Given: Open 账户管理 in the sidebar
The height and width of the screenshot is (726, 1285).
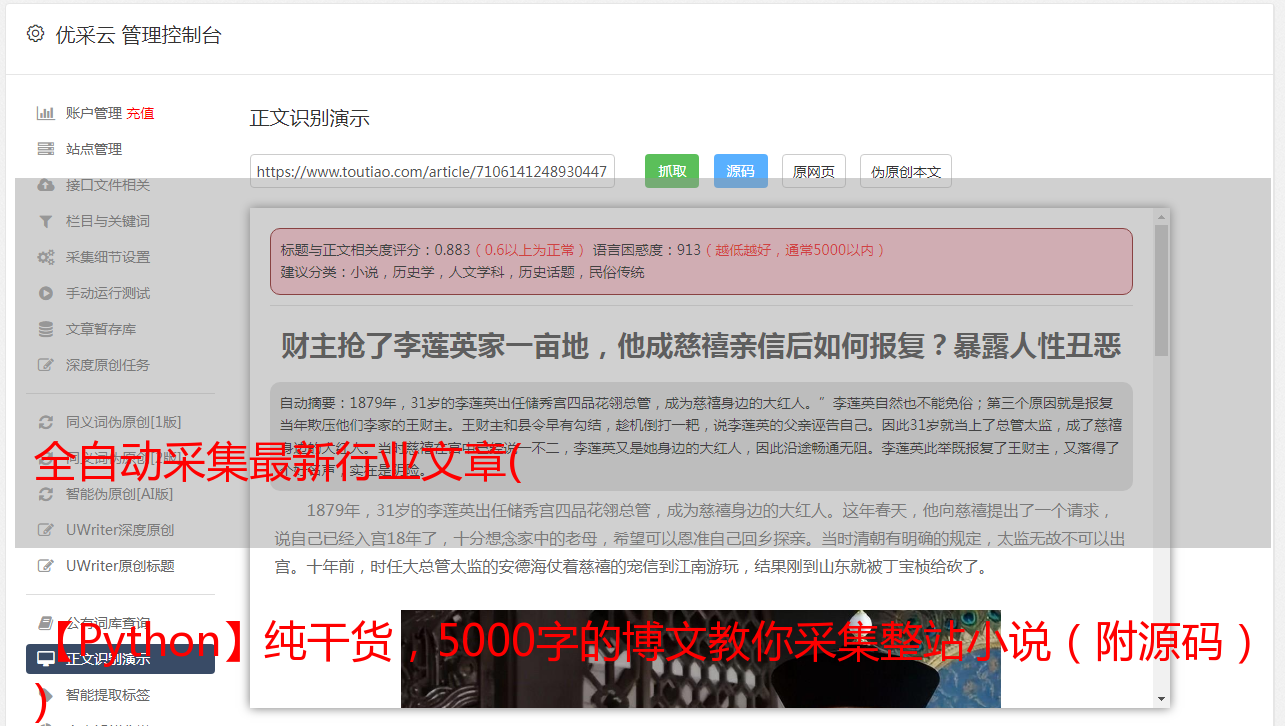Looking at the screenshot, I should [94, 113].
